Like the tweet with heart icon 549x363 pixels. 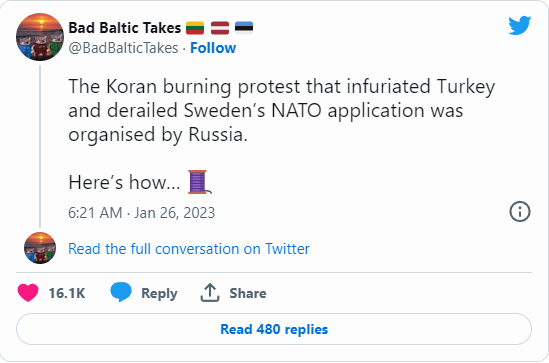(28, 293)
